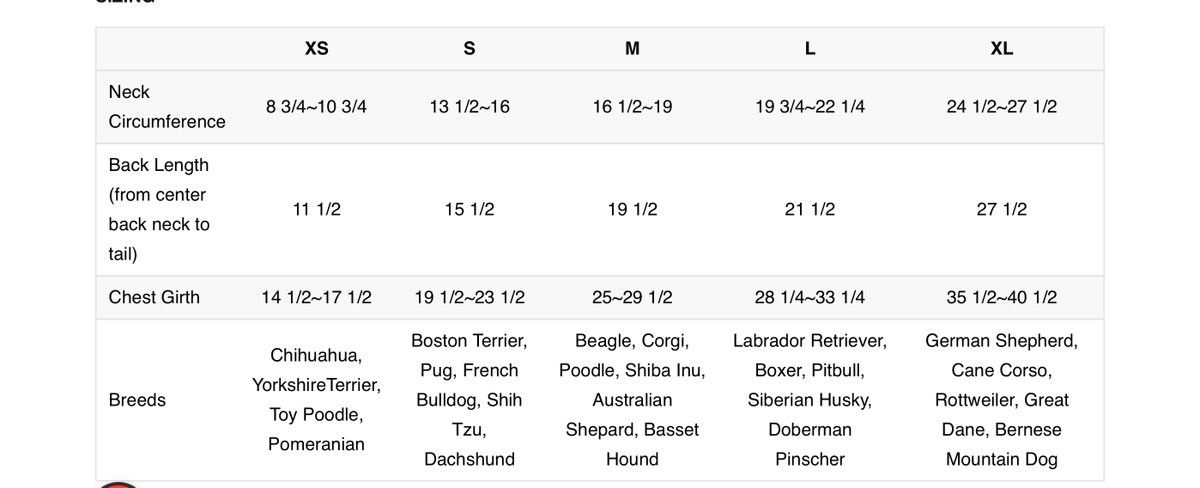
Task: Click the 28 1/4~33 1/4 chest girth cell
Action: [809, 297]
